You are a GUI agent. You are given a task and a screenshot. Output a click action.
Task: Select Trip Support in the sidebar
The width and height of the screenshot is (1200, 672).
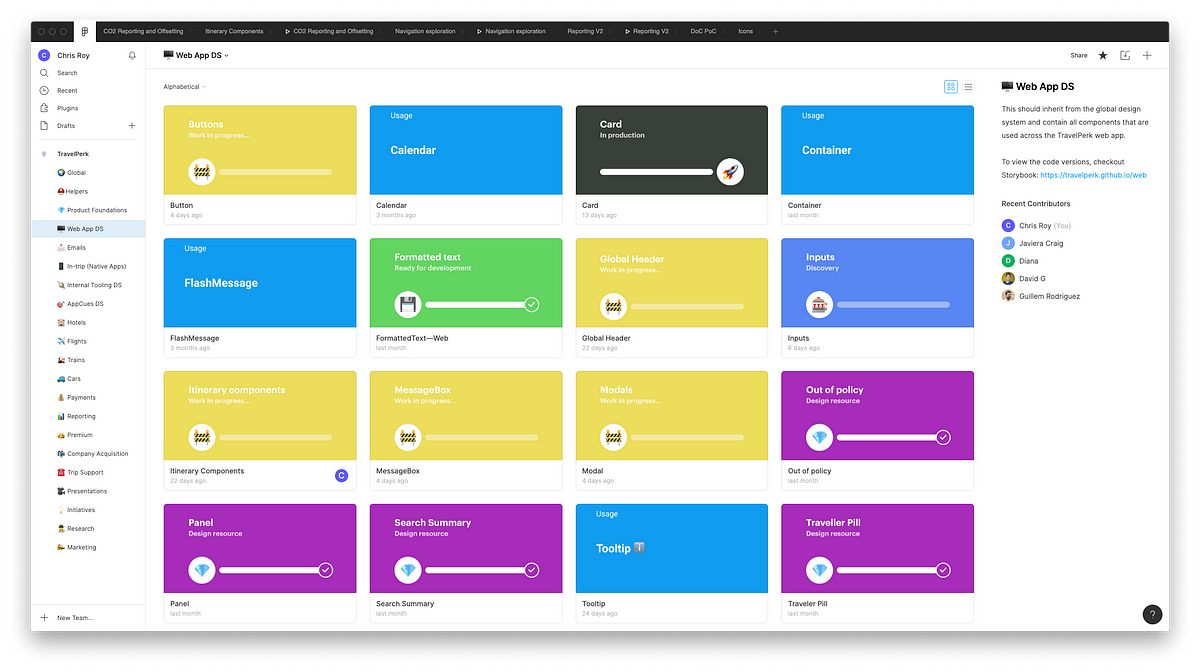coord(88,472)
